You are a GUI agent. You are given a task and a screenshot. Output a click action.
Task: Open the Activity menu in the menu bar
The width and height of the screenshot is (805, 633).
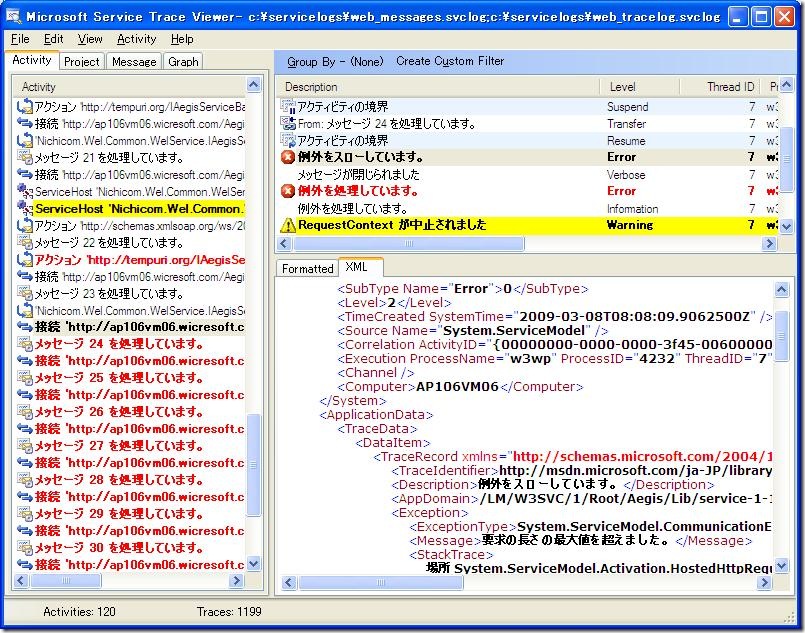137,39
